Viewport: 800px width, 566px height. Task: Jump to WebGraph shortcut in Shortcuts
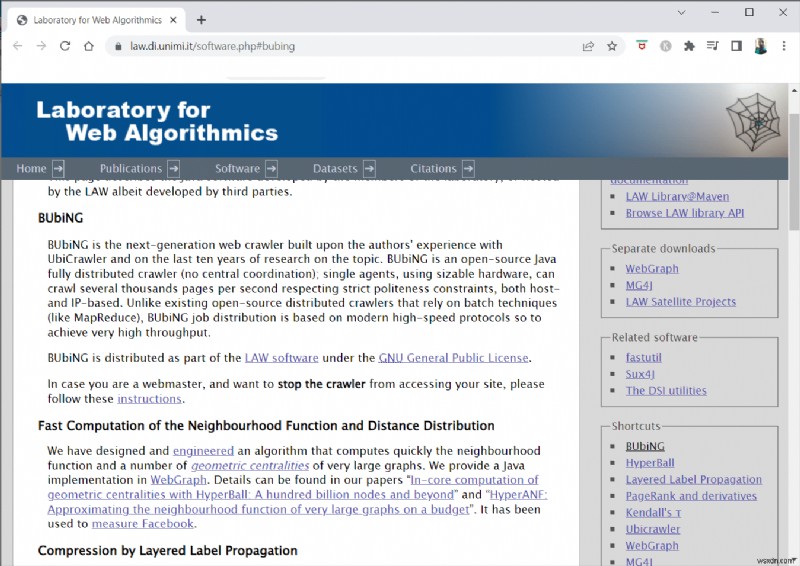[652, 546]
